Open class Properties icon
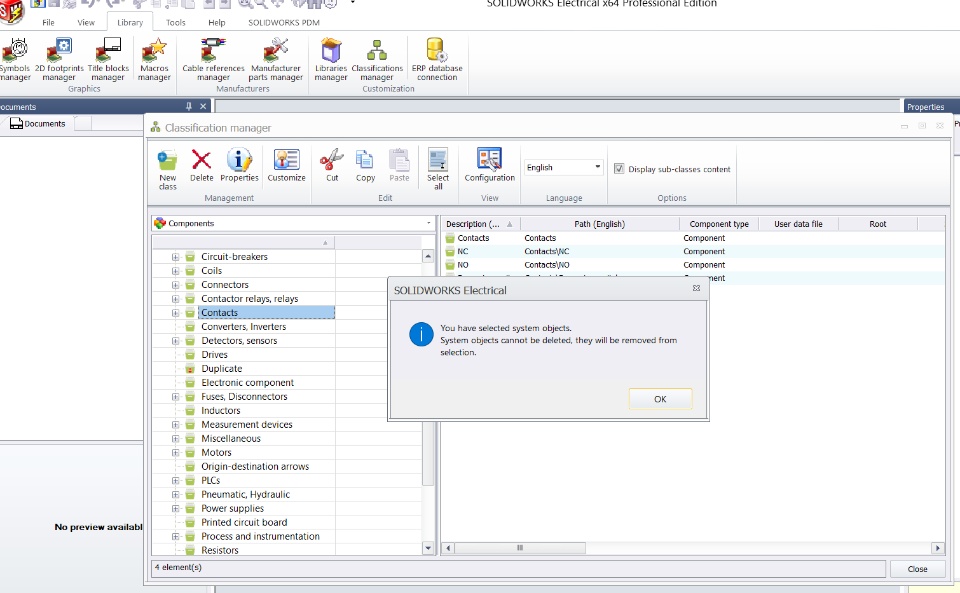The height and width of the screenshot is (593, 960). pyautogui.click(x=239, y=165)
